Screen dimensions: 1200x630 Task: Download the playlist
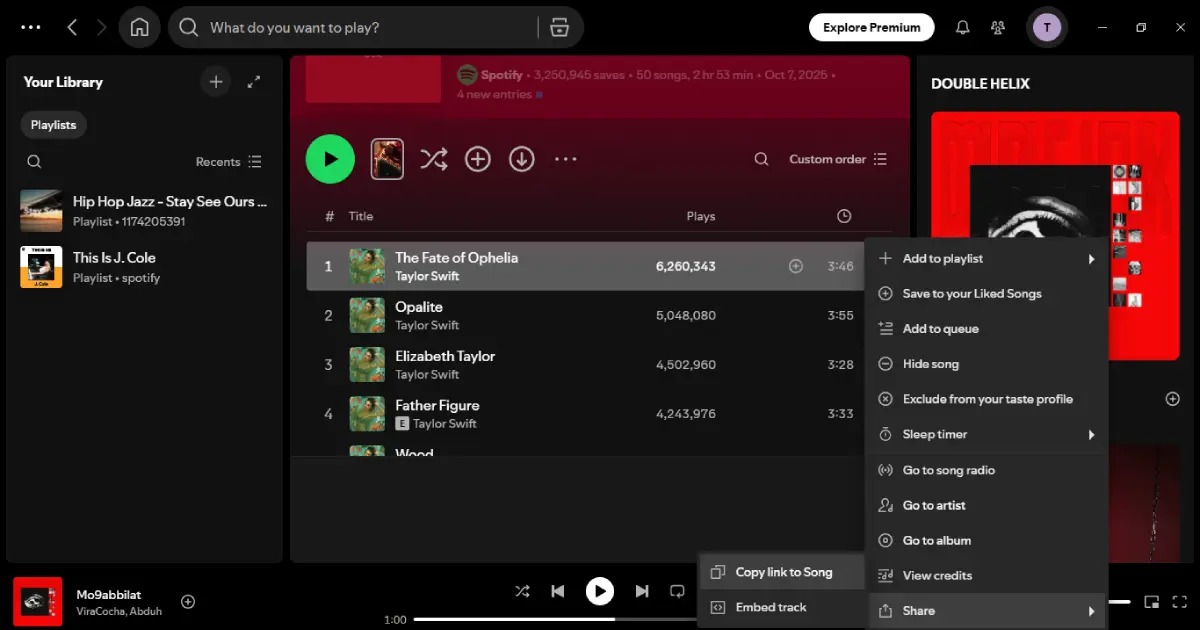(x=522, y=158)
